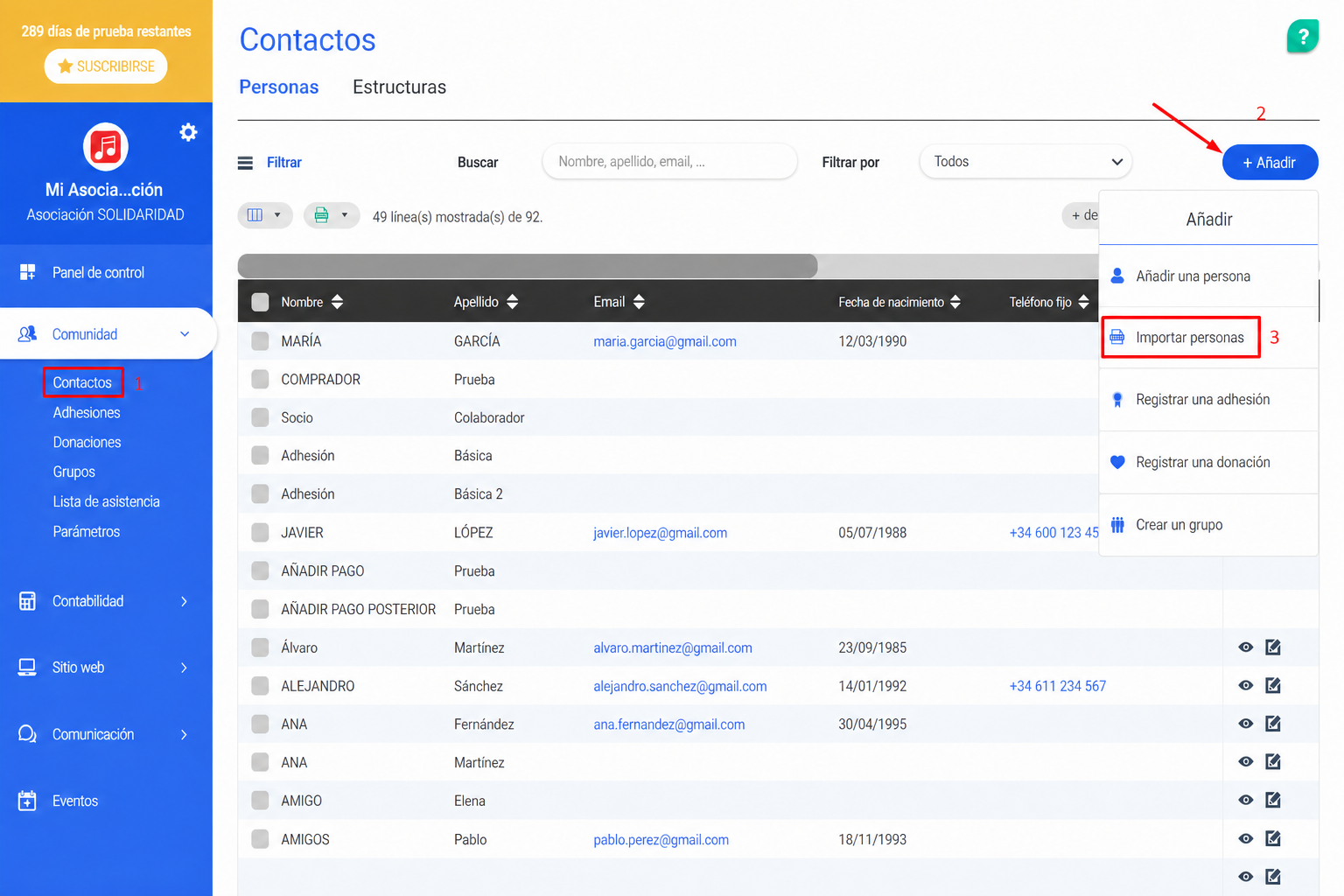Check the JAVIER LÓPEZ row checkbox
The width and height of the screenshot is (1344, 896).
coord(260,532)
